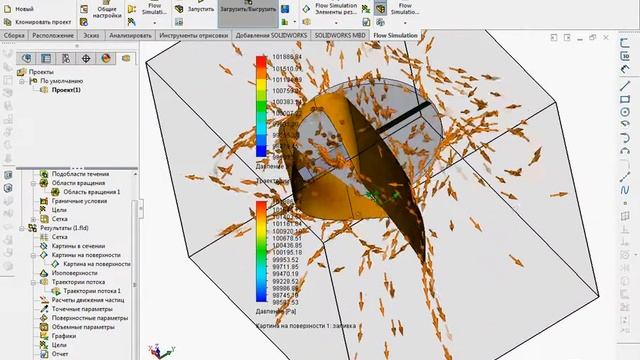
Task: Click the lower pressure color legend bar
Action: (261, 251)
